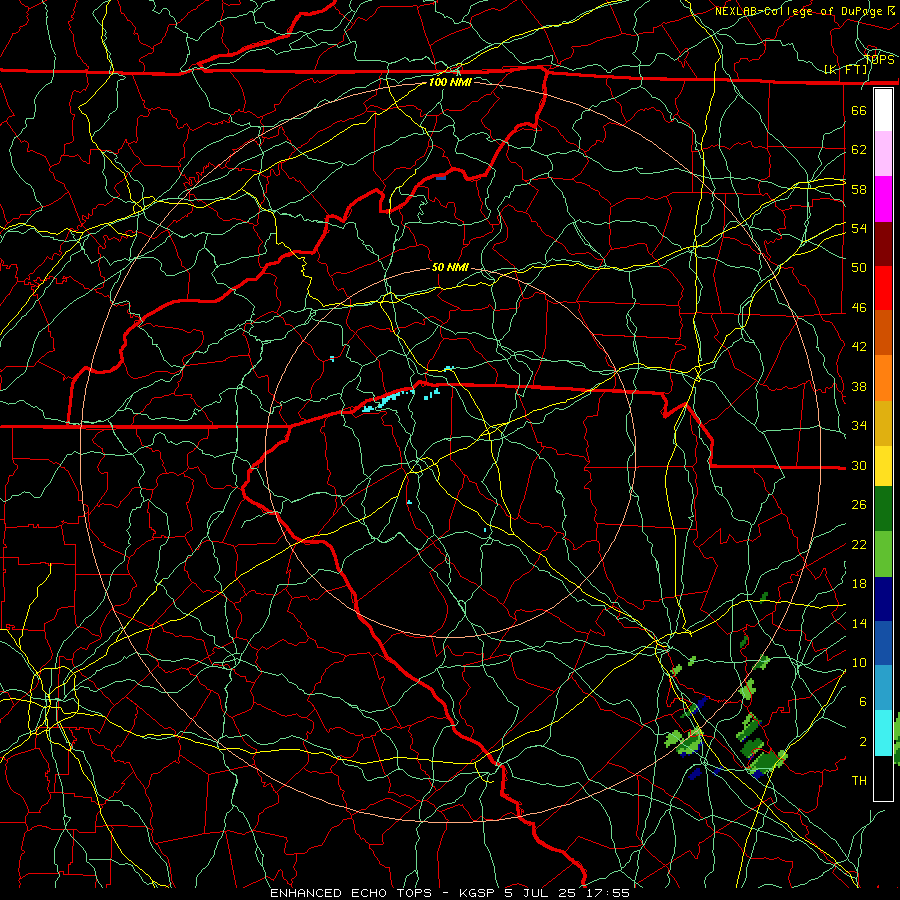Click the magenta color scale swatch
The width and height of the screenshot is (900, 900).
tap(883, 199)
